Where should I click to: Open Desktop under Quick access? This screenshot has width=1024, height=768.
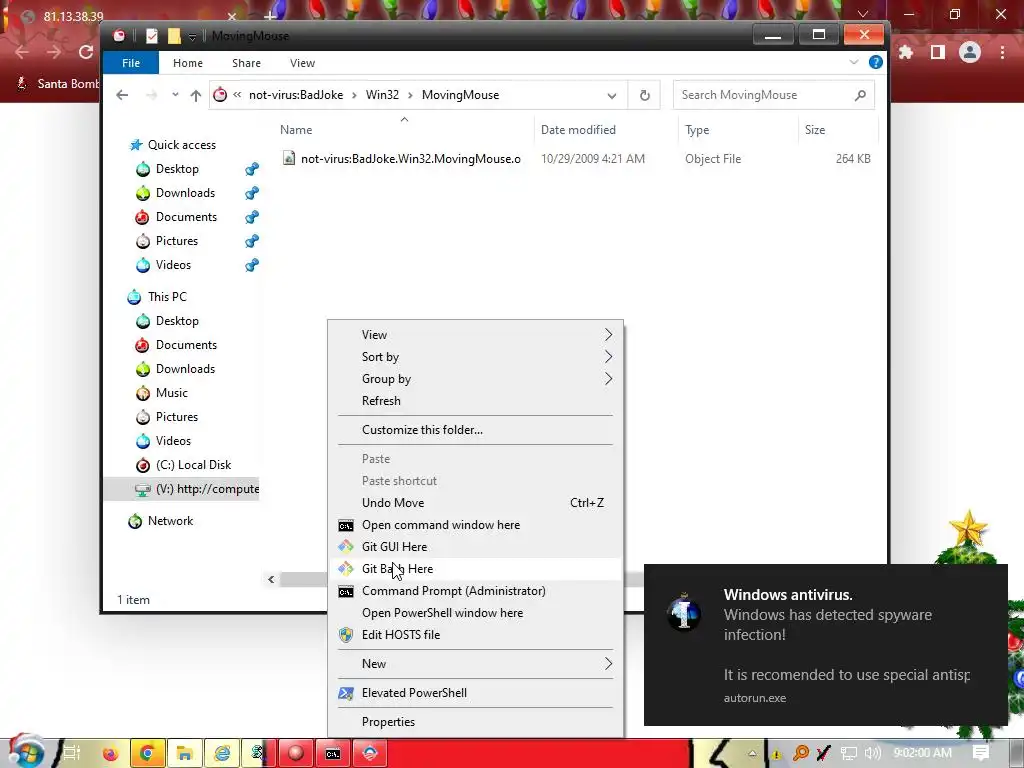coord(177,169)
